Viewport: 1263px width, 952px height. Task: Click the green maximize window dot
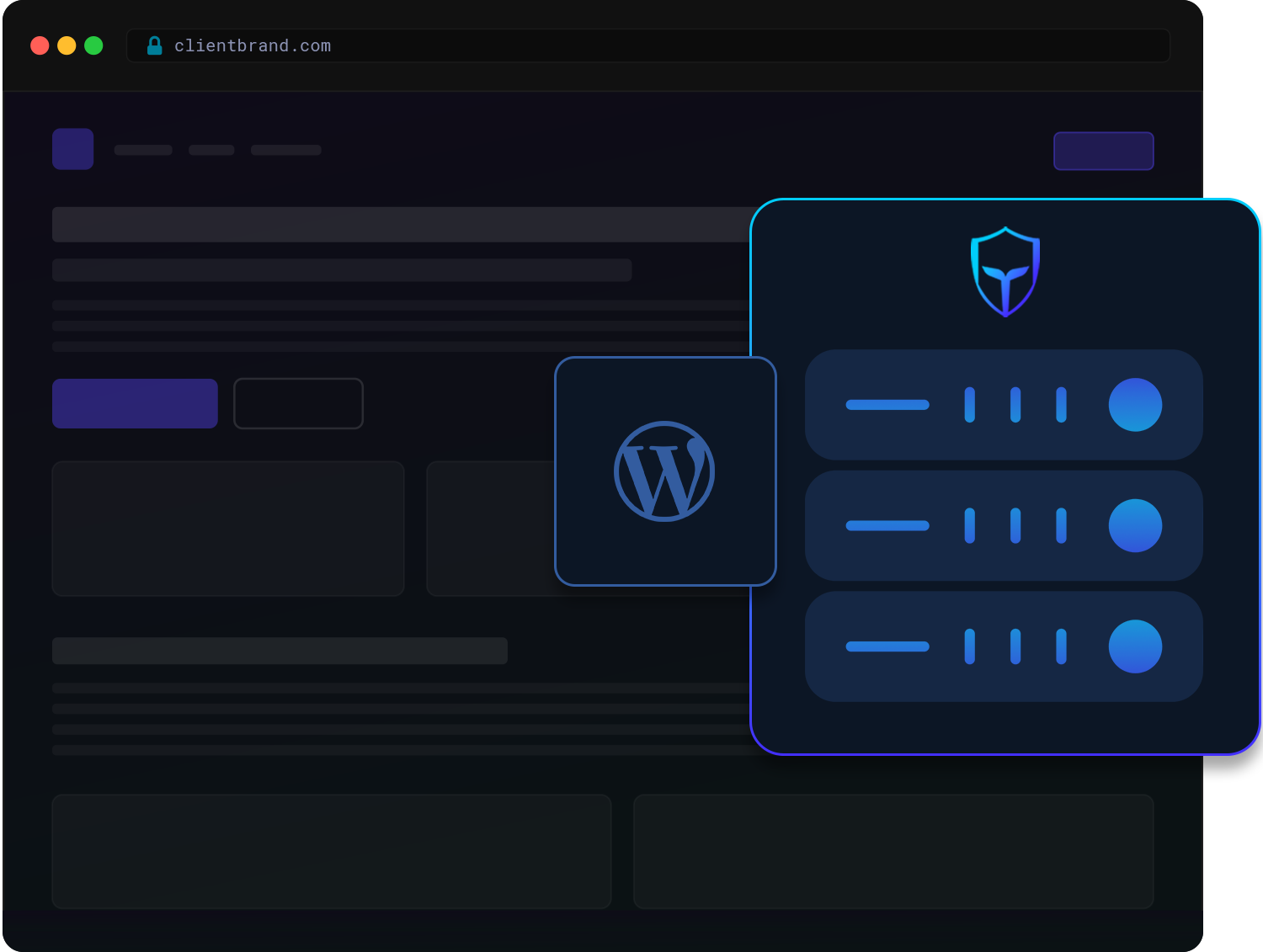[93, 45]
